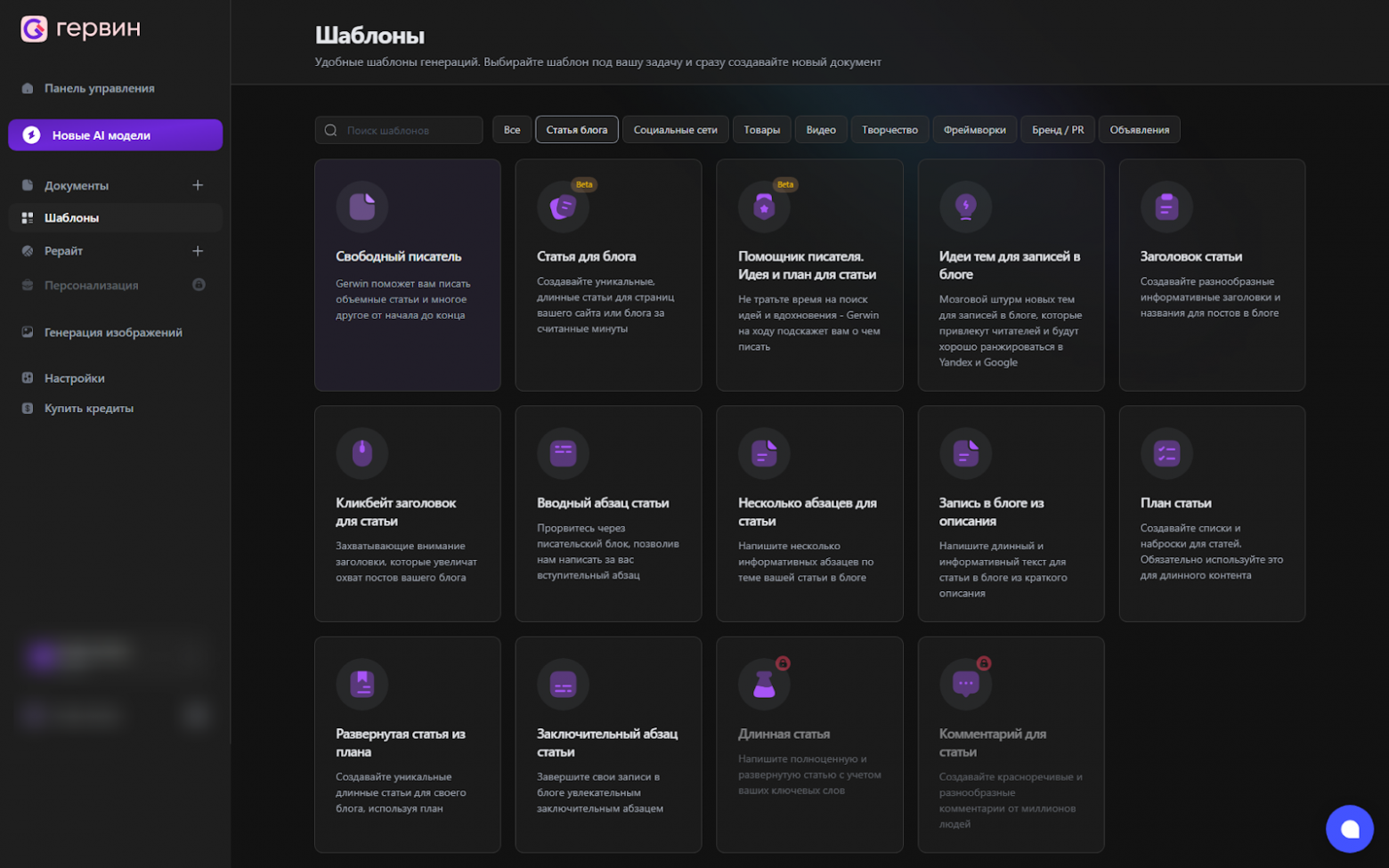Click the Beta badge on Помощник писателя
The image size is (1389, 868).
pyautogui.click(x=785, y=184)
